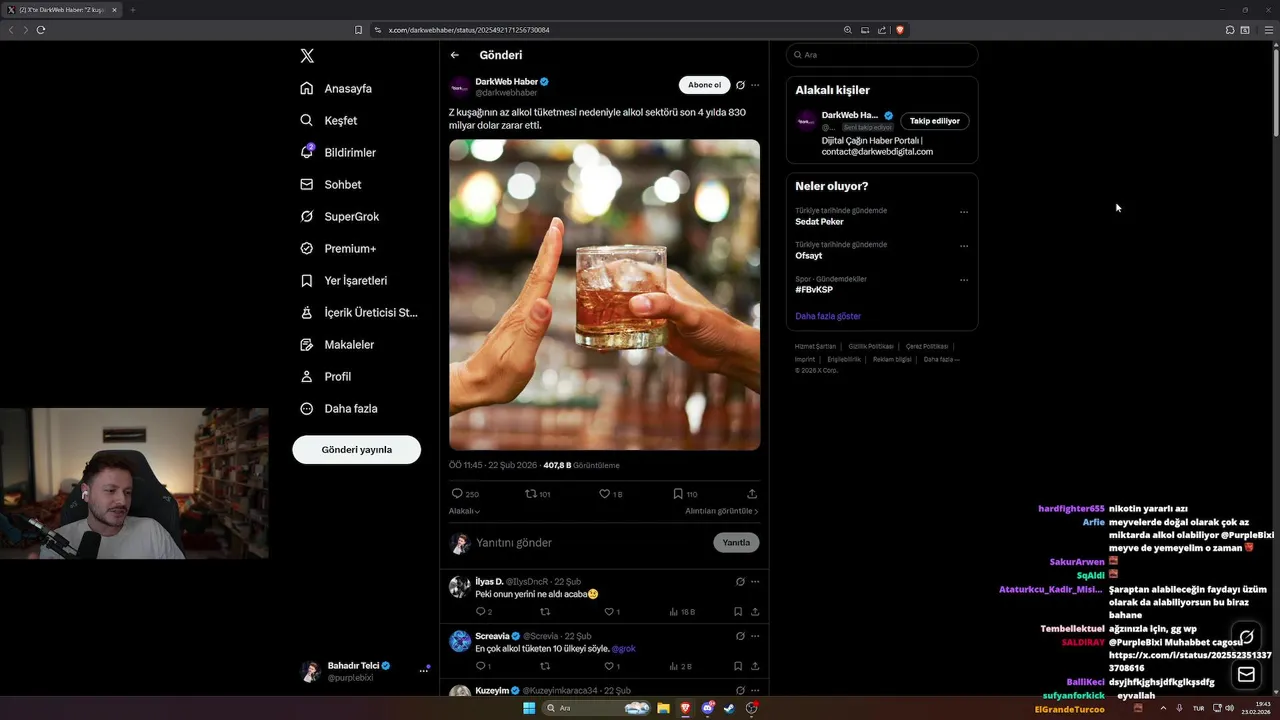This screenshot has width=1280, height=720.
Task: Click Grok icon on DarkWeb Haber post
Action: (740, 85)
